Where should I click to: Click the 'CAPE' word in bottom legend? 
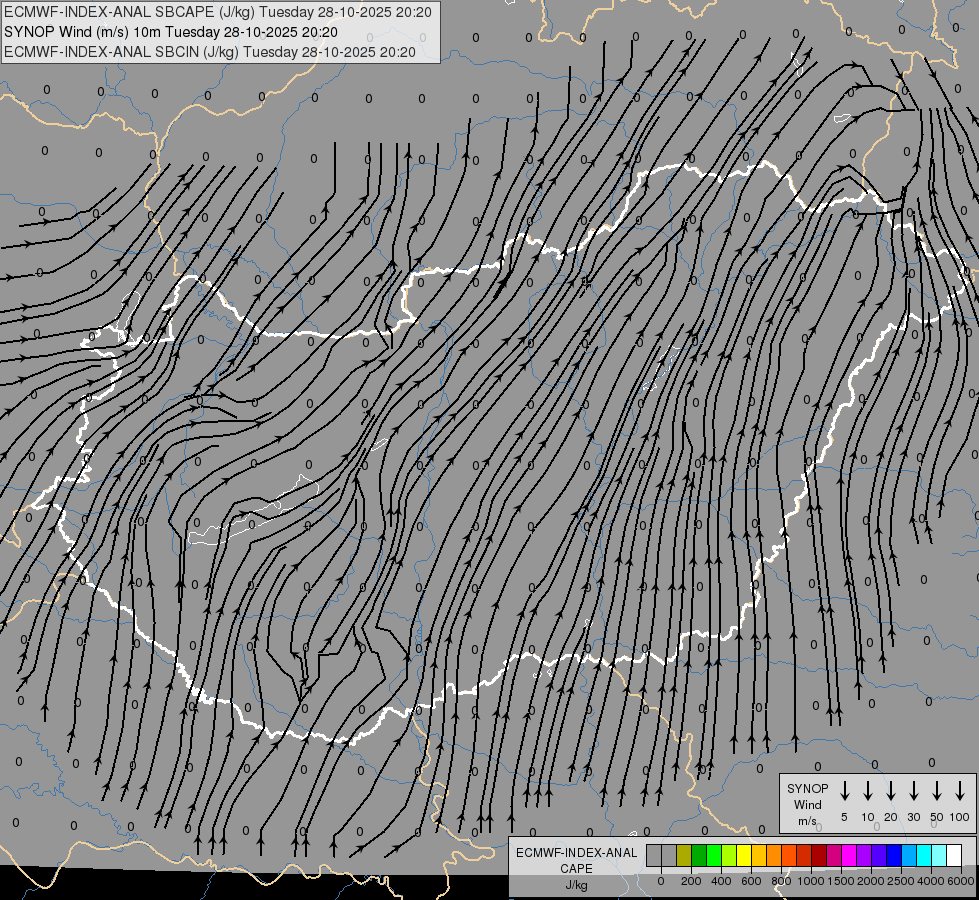point(576,869)
